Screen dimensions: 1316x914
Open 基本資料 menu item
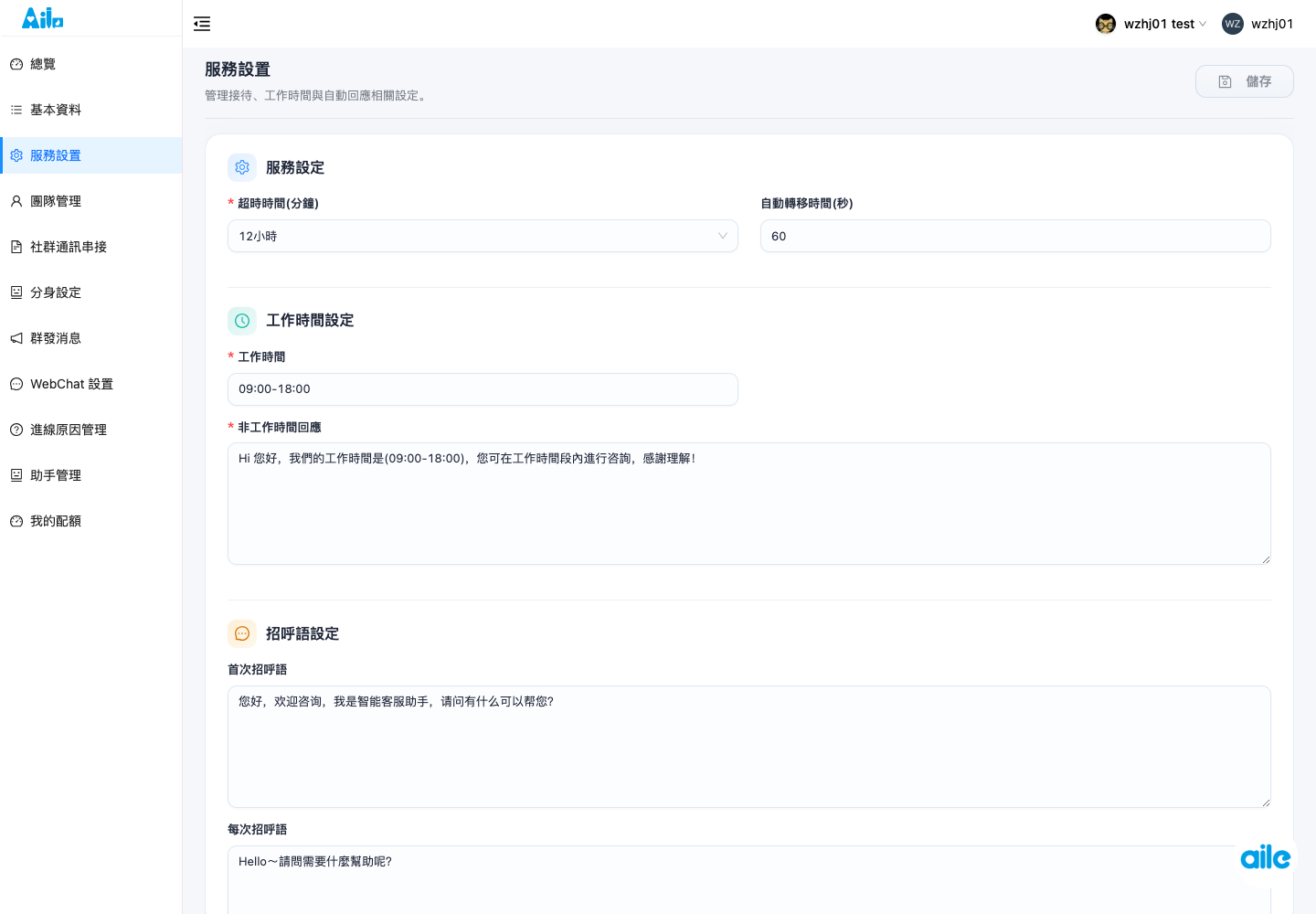click(91, 110)
